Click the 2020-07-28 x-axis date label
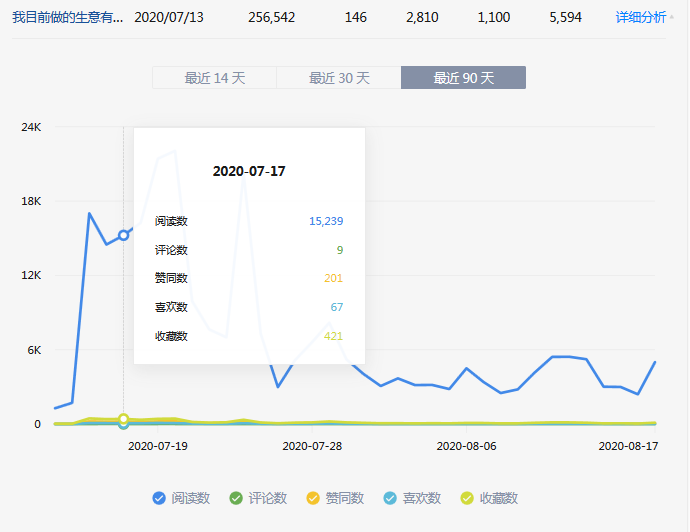Screen dimensions: 690x532 pos(314,446)
